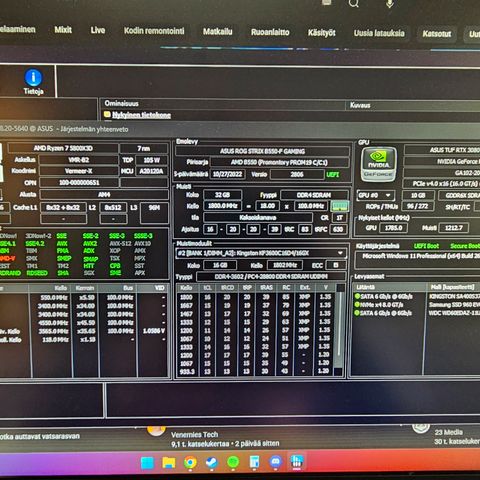Click the blue Tietoja info icon
The height and width of the screenshot is (480, 480).
[x=33, y=77]
